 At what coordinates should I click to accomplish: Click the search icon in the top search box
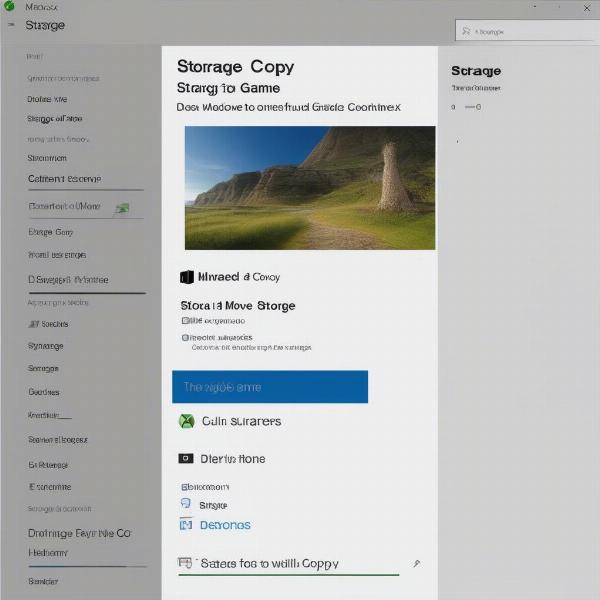[466, 31]
